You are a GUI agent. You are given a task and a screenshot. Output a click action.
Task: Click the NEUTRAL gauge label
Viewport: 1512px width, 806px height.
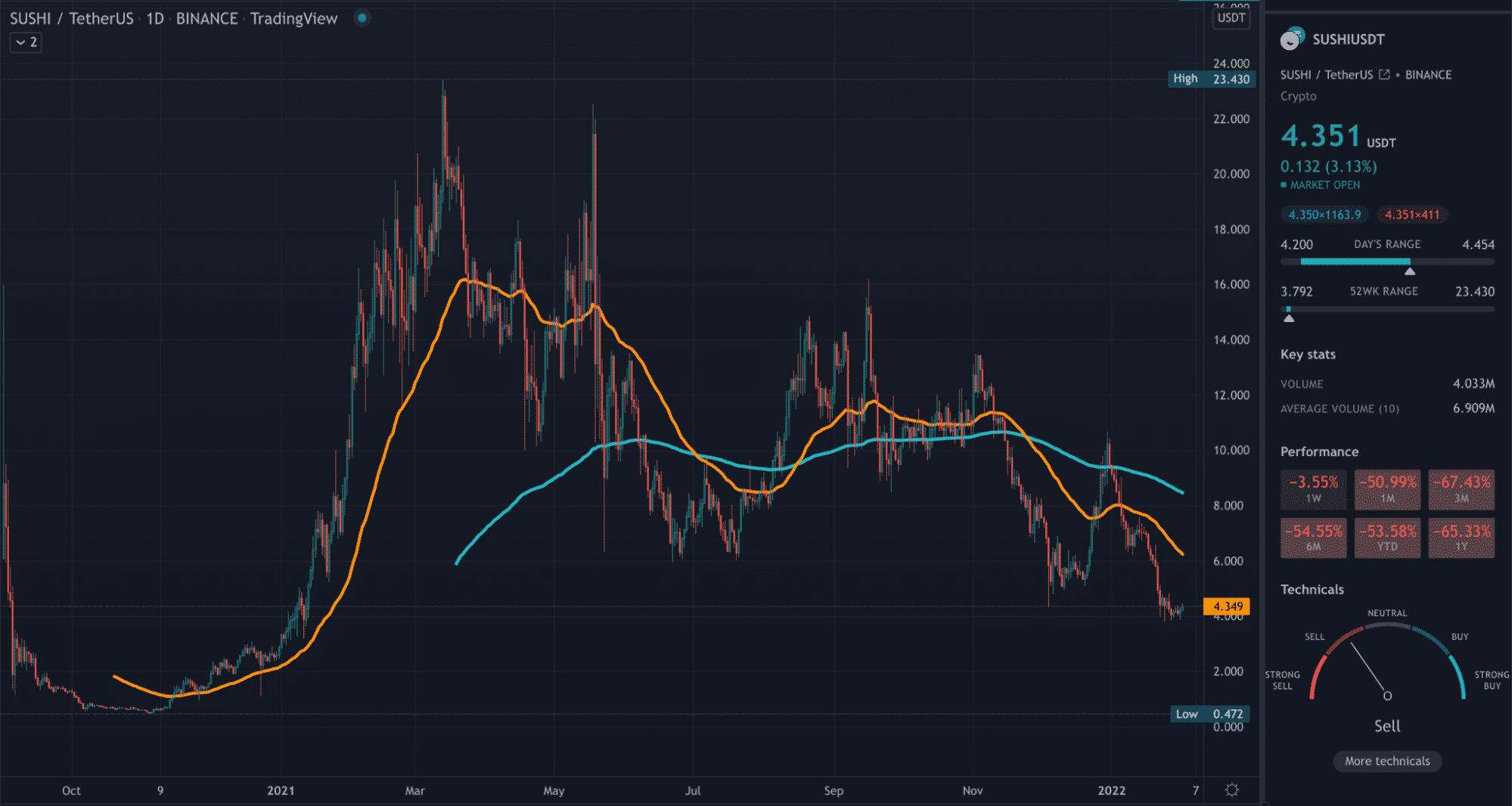[x=1387, y=613]
